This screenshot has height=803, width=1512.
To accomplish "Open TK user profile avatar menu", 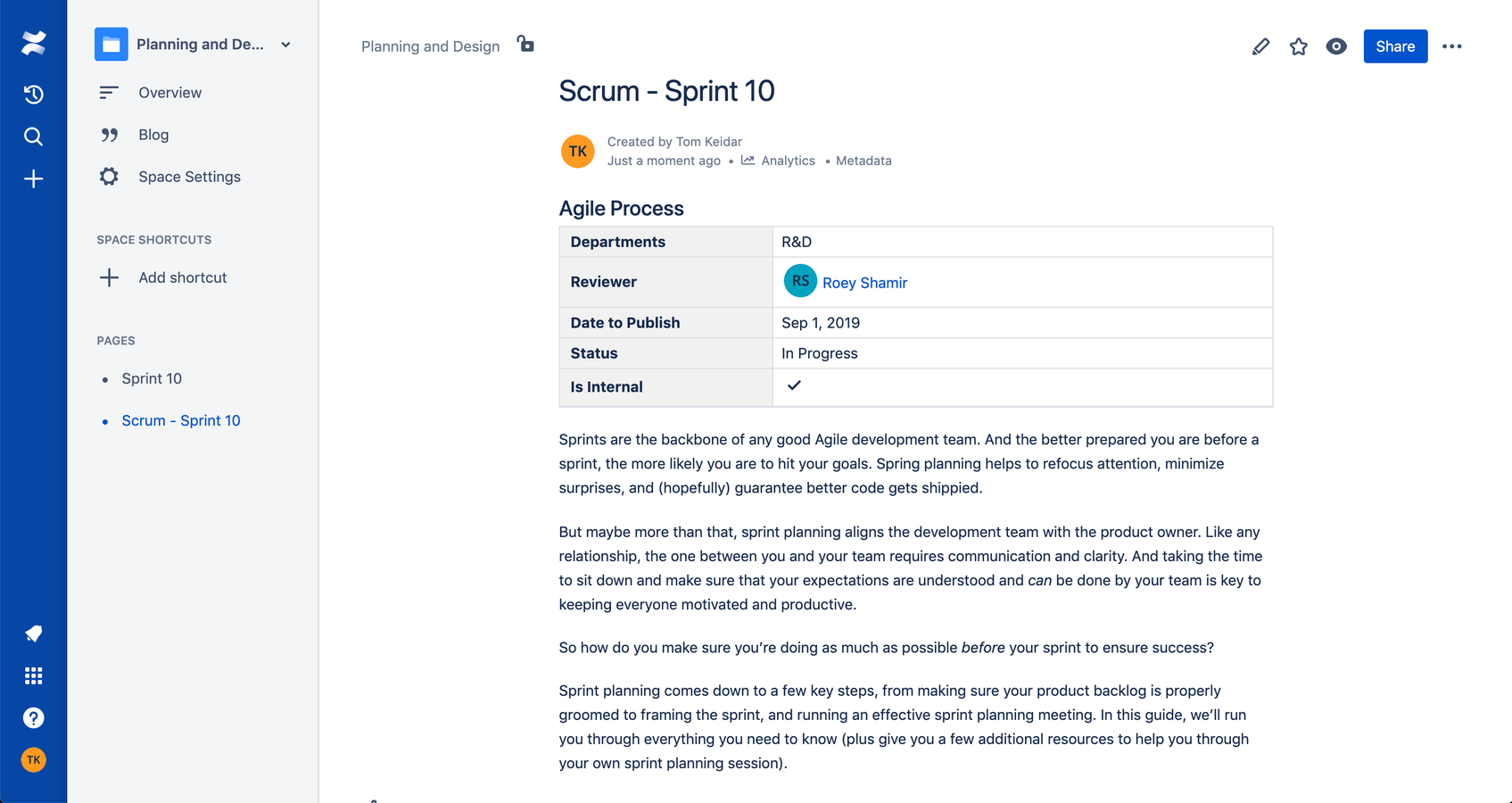I will coord(33,760).
